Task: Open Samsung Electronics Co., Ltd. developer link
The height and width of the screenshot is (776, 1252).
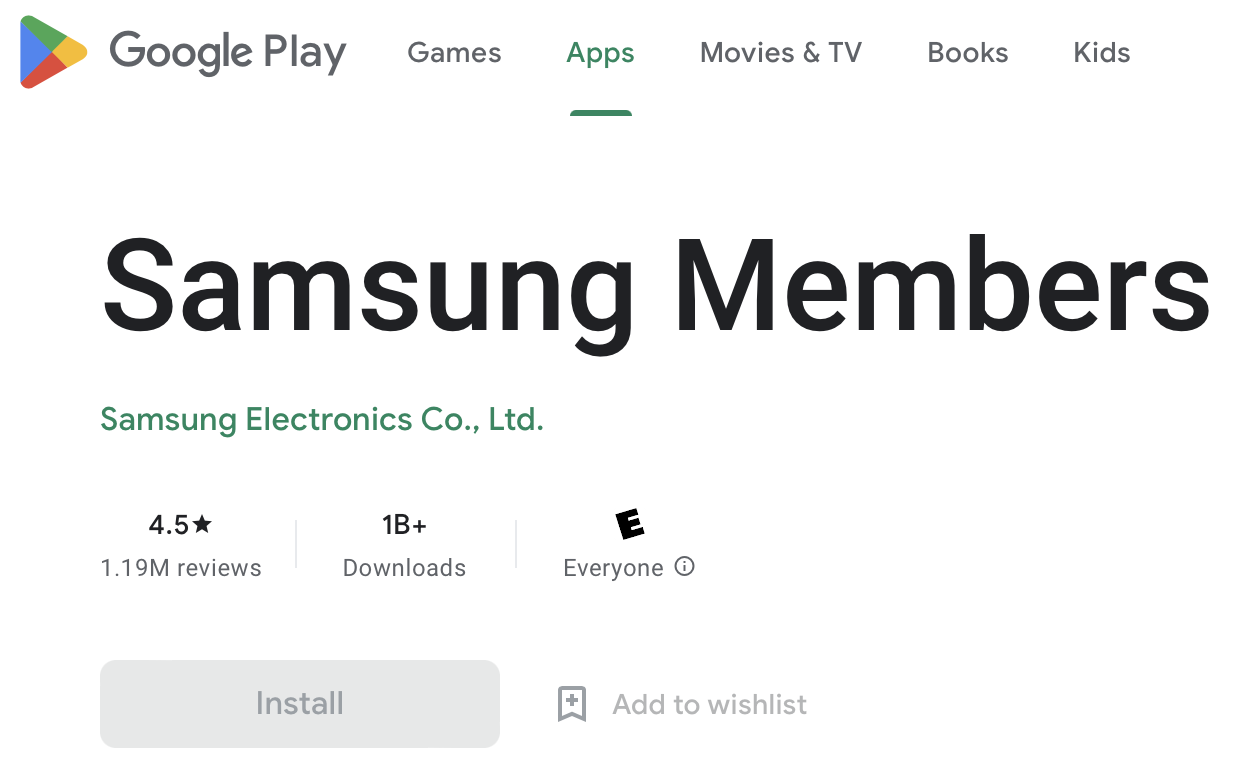Action: [x=322, y=419]
